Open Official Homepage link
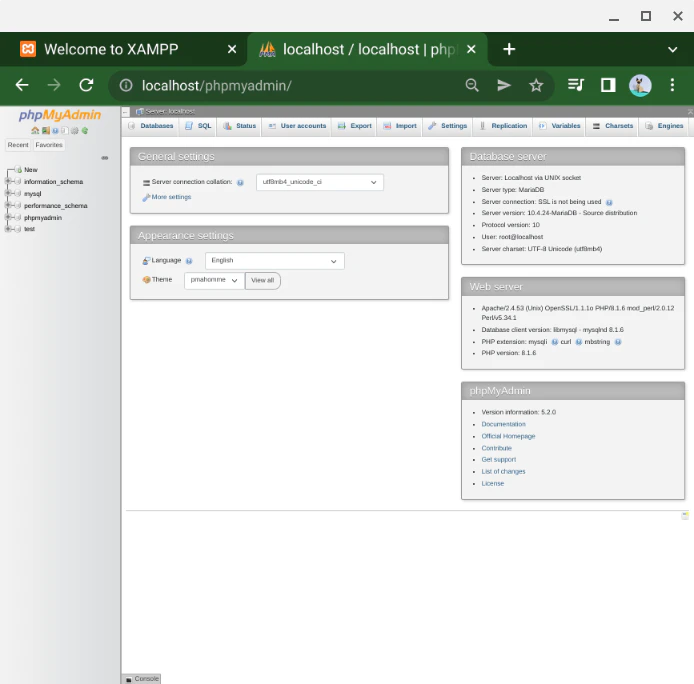 (x=508, y=437)
